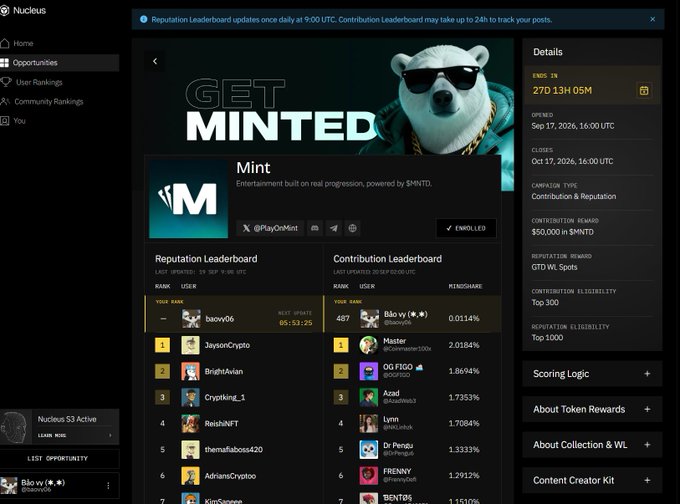The image size is (680, 504).
Task: Click the Opportunities grid icon
Action: coord(4,62)
